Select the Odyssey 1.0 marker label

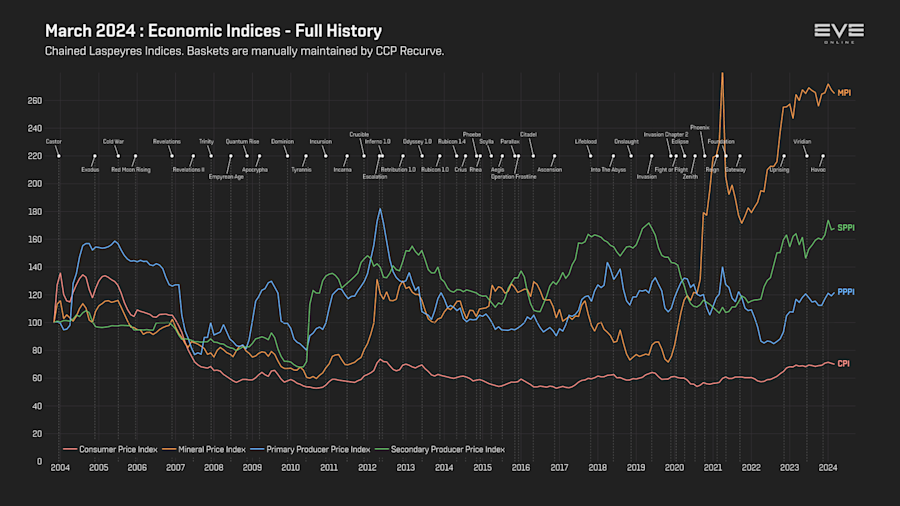(417, 142)
